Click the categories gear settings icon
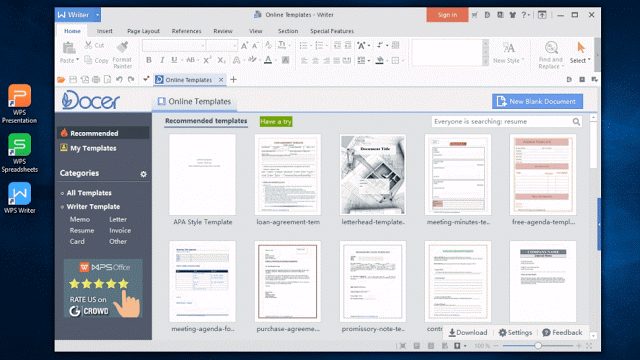The height and width of the screenshot is (360, 640). click(143, 174)
